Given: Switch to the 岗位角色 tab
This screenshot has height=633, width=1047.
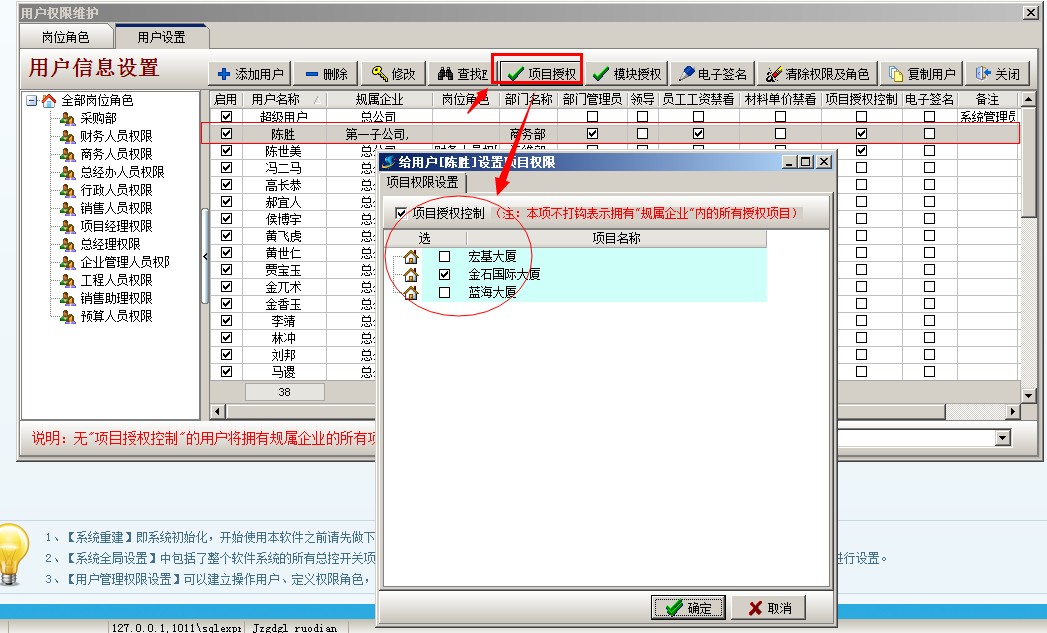Looking at the screenshot, I should (65, 37).
